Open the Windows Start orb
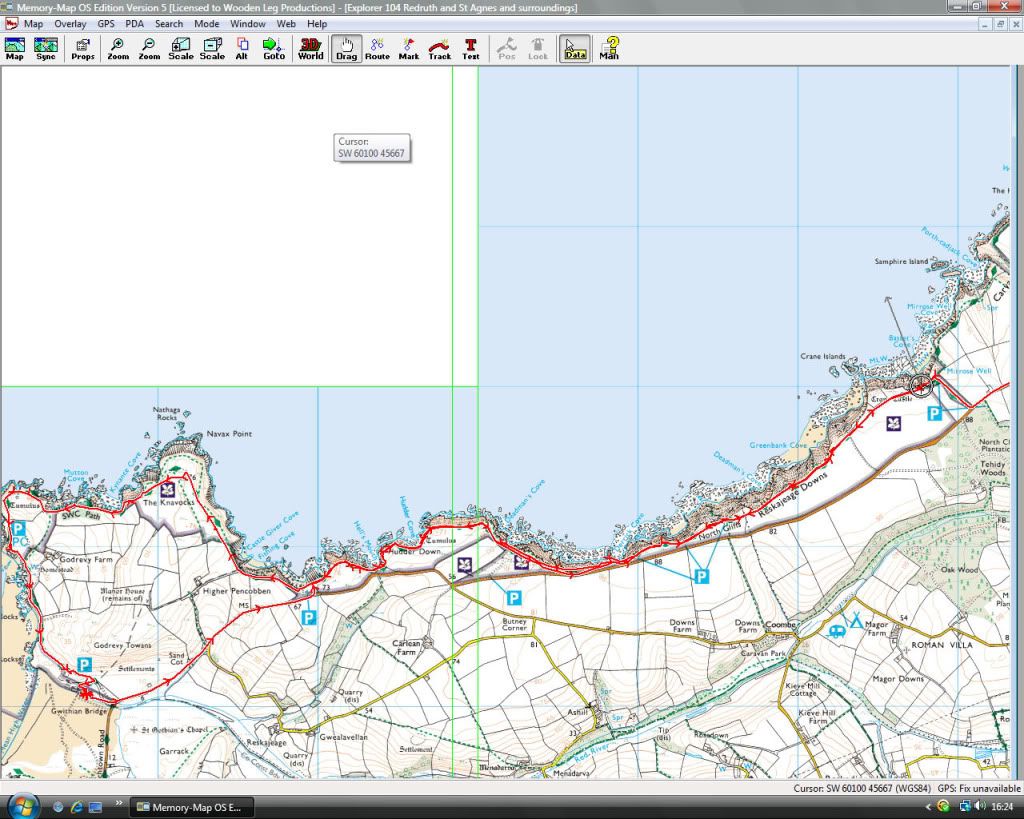 (x=22, y=807)
